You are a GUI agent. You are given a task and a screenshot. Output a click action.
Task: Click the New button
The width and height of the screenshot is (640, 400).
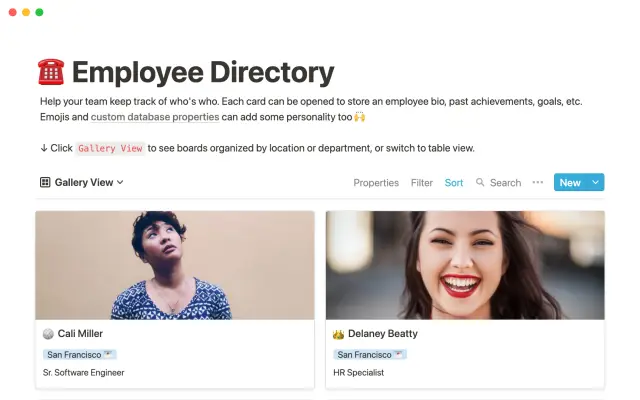(570, 182)
